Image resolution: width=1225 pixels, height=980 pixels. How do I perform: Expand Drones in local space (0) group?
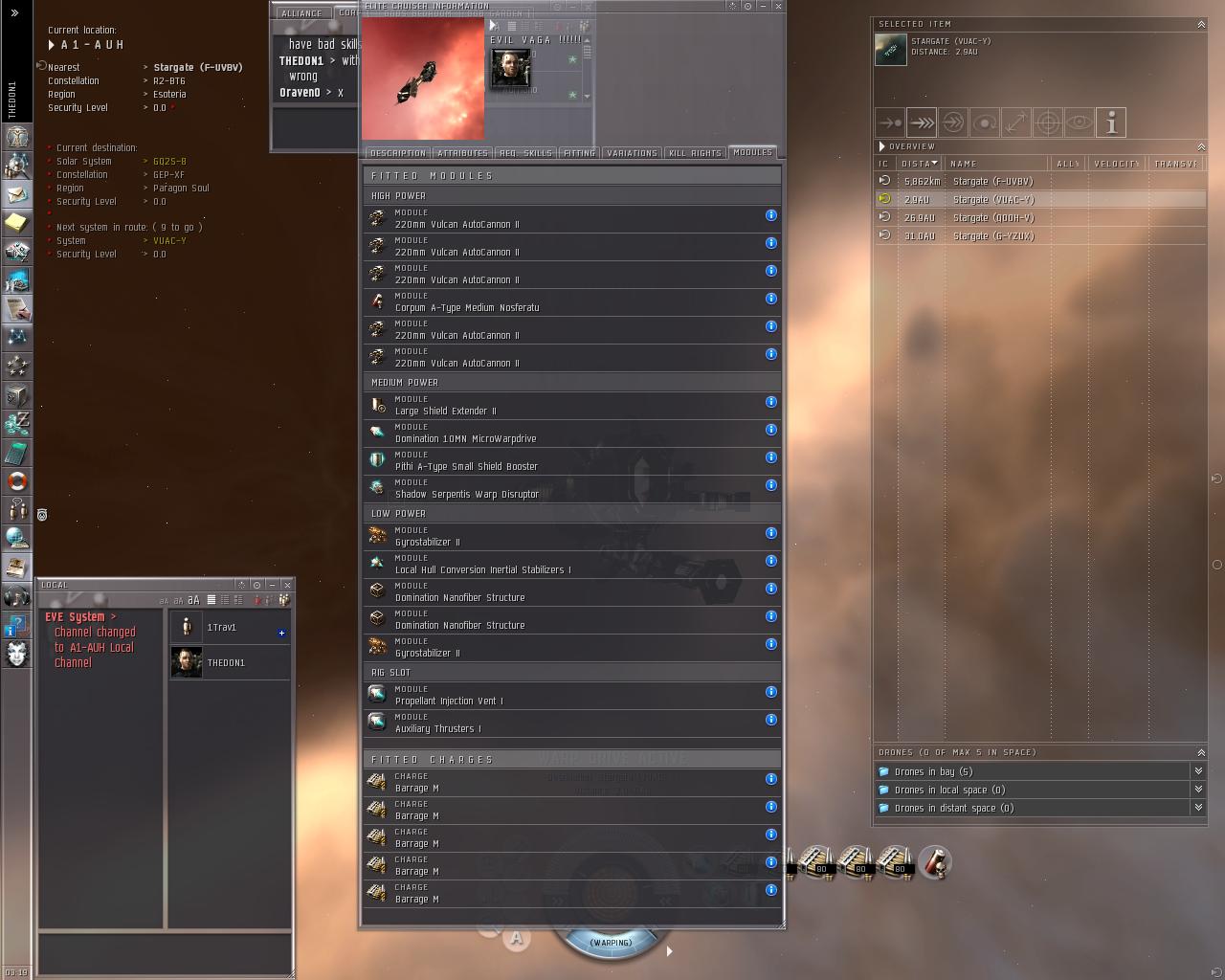click(1197, 790)
